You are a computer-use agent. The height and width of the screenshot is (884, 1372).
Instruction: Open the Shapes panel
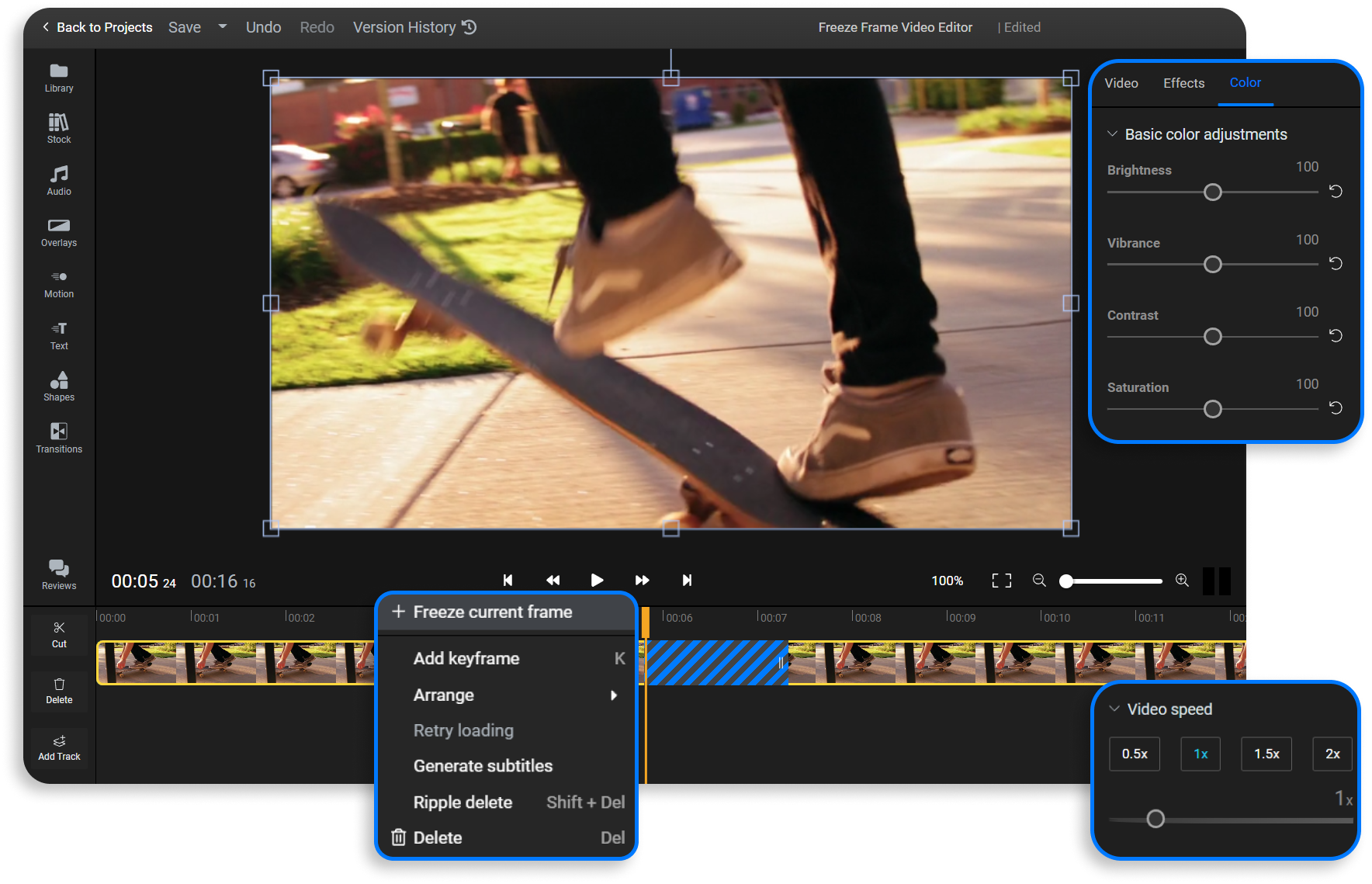[x=58, y=387]
